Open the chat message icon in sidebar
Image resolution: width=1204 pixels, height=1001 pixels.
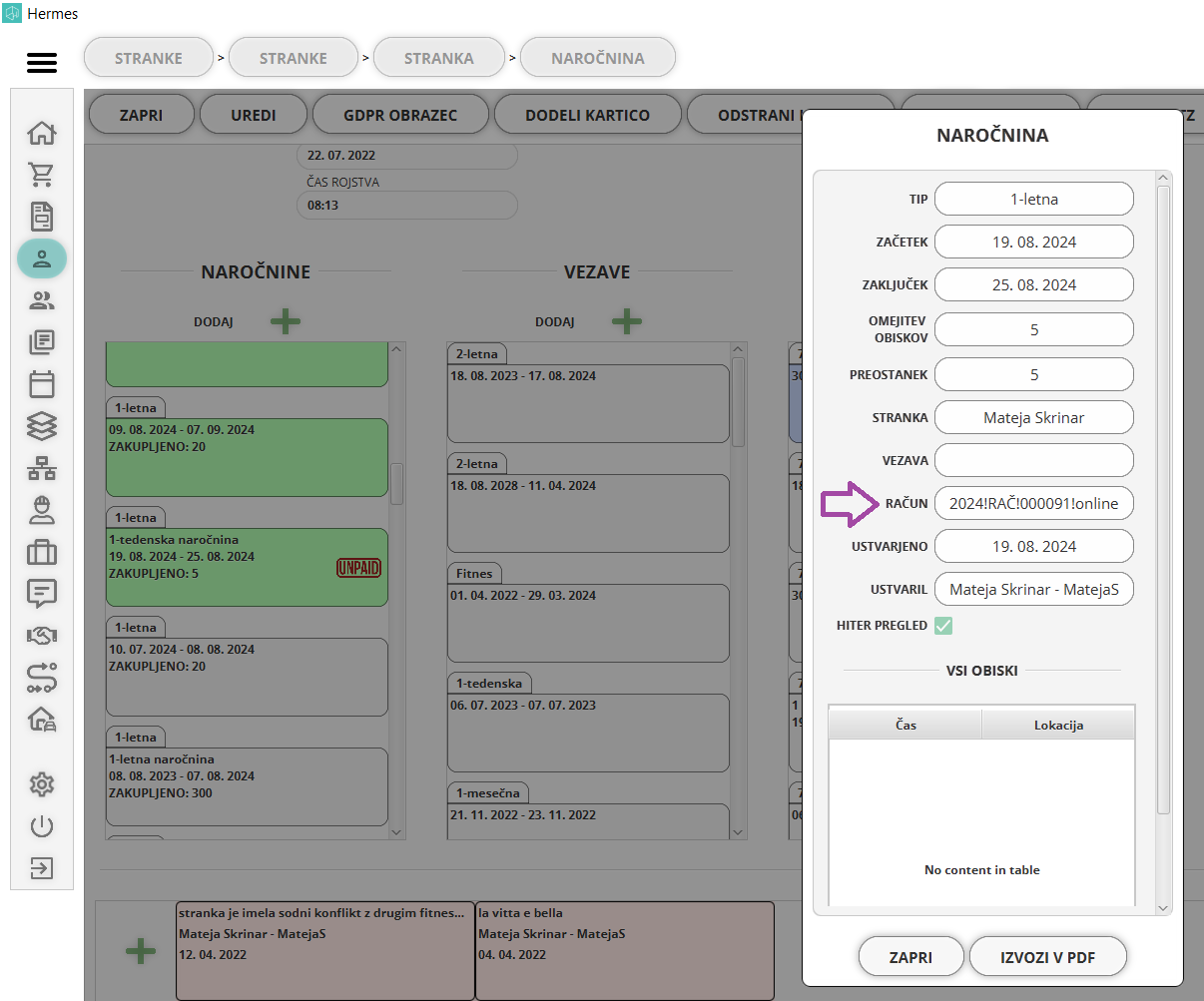(42, 594)
